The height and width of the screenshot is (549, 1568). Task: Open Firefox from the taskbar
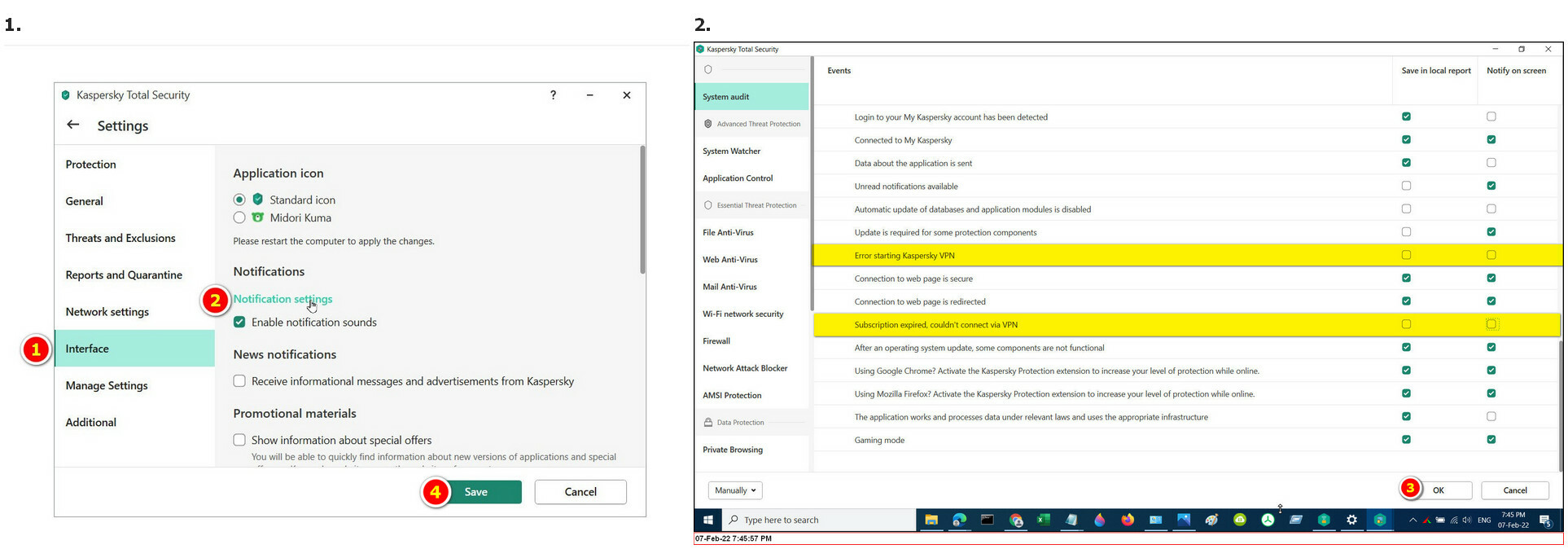(x=1128, y=520)
